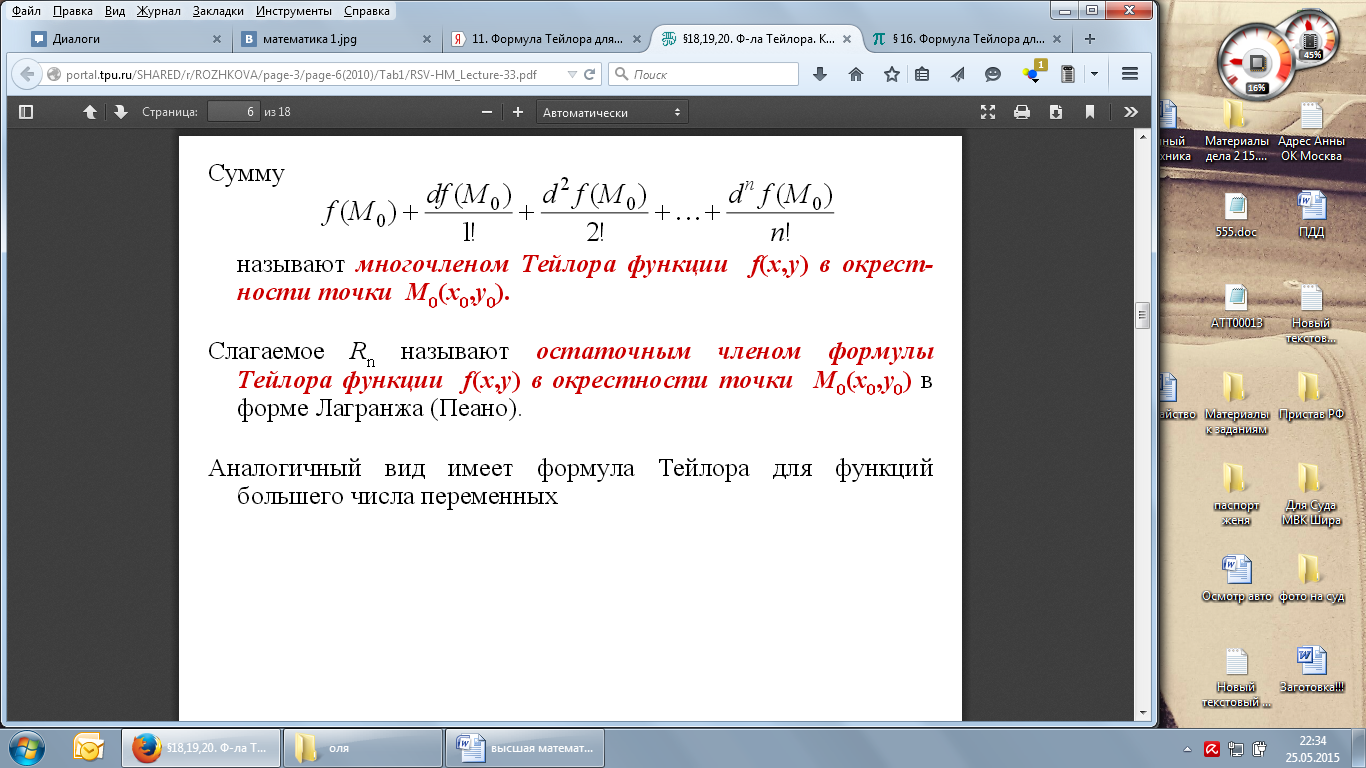Go back in browser history
This screenshot has height=768, width=1366.
click(25, 74)
